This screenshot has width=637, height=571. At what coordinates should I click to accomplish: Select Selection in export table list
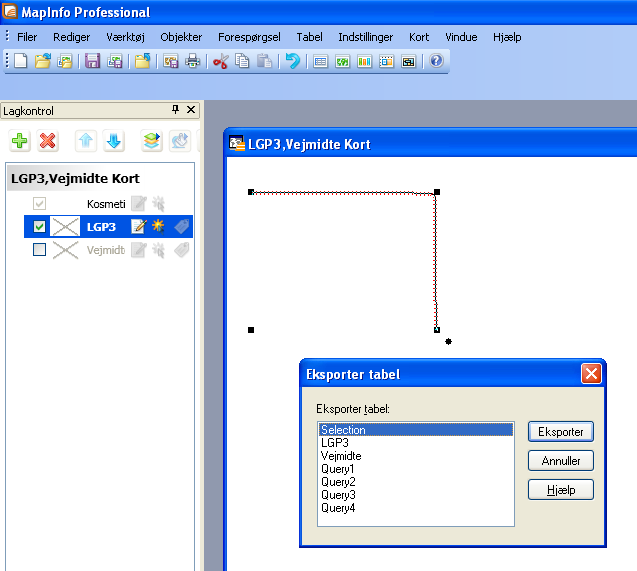416,430
